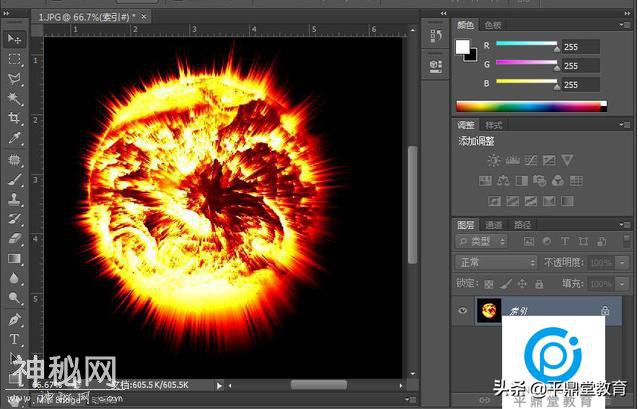Collapse right panels with double arrows
640x409 pixels.
pos(627,13)
